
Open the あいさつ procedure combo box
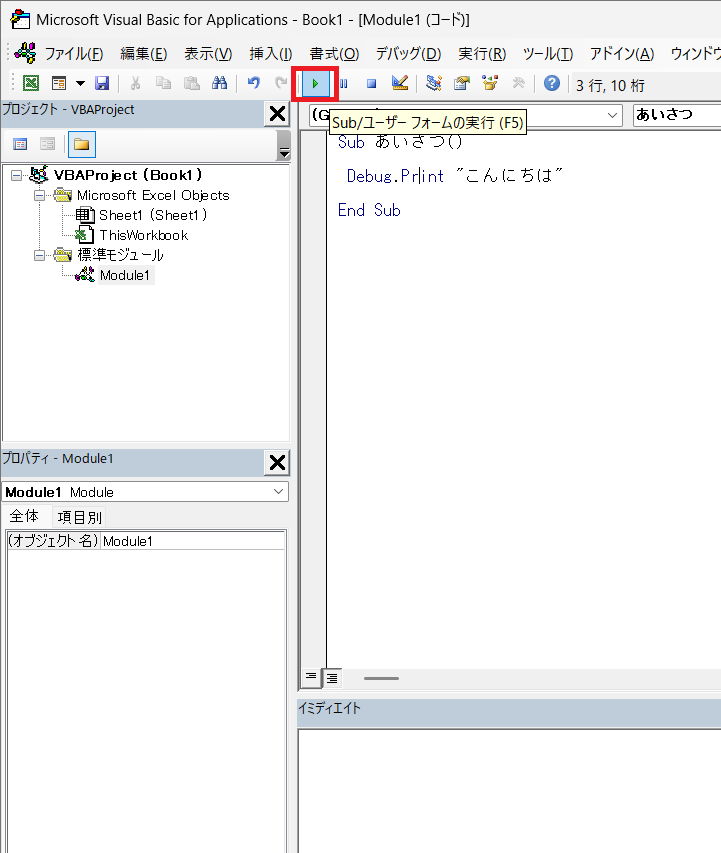[677, 115]
